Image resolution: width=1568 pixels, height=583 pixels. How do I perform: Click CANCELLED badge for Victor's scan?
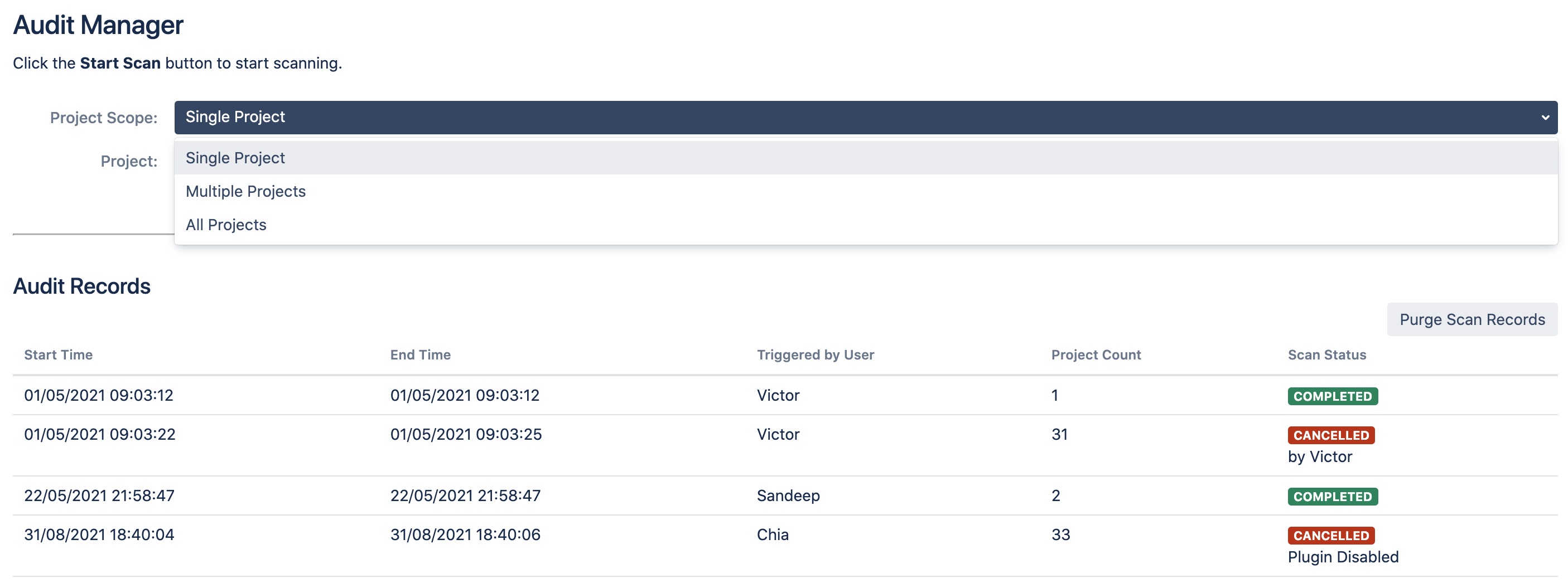click(x=1330, y=435)
